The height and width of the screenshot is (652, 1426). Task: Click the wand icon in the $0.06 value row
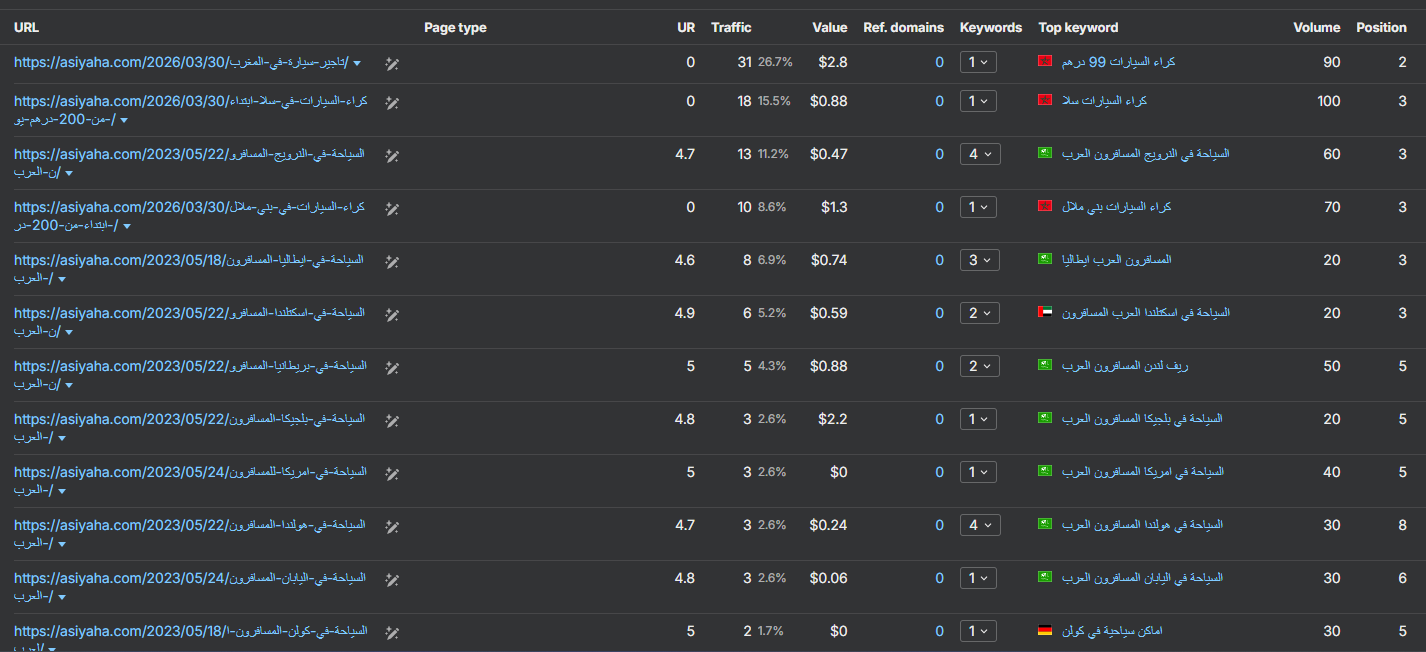(393, 579)
